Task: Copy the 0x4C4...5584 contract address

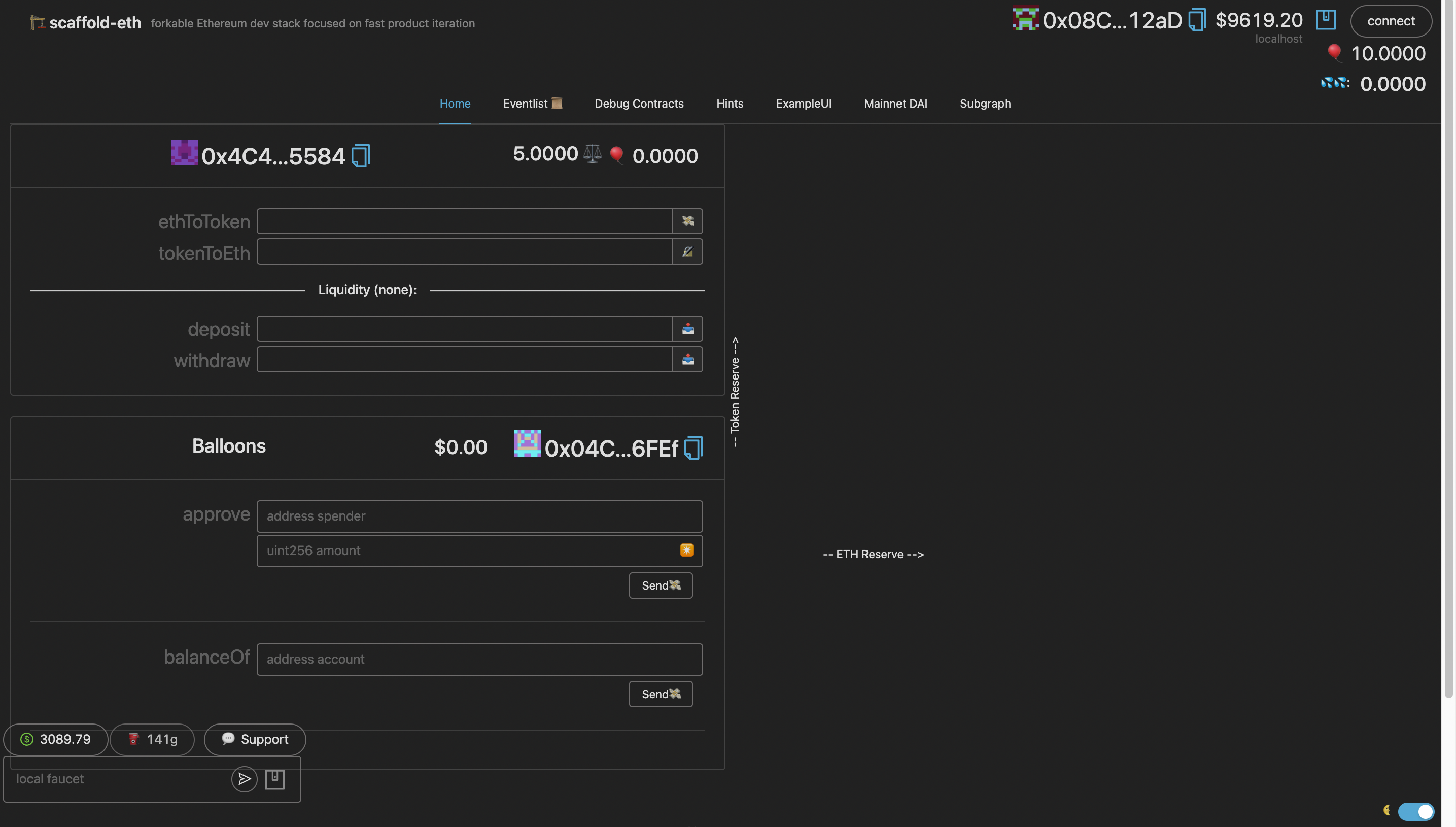Action: click(361, 156)
